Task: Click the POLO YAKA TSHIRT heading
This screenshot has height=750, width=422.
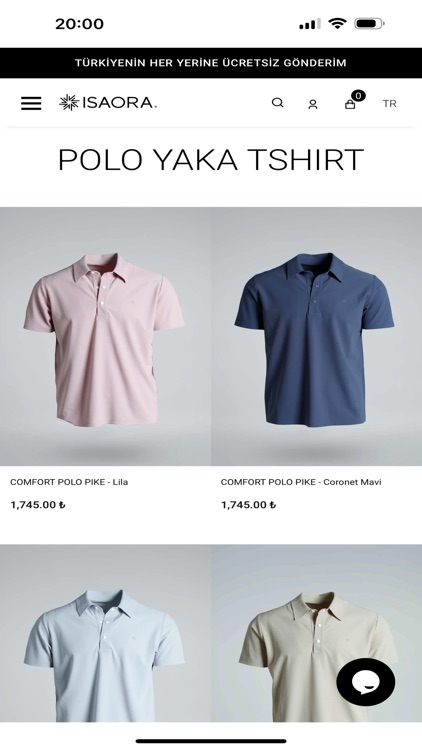Action: [x=211, y=159]
